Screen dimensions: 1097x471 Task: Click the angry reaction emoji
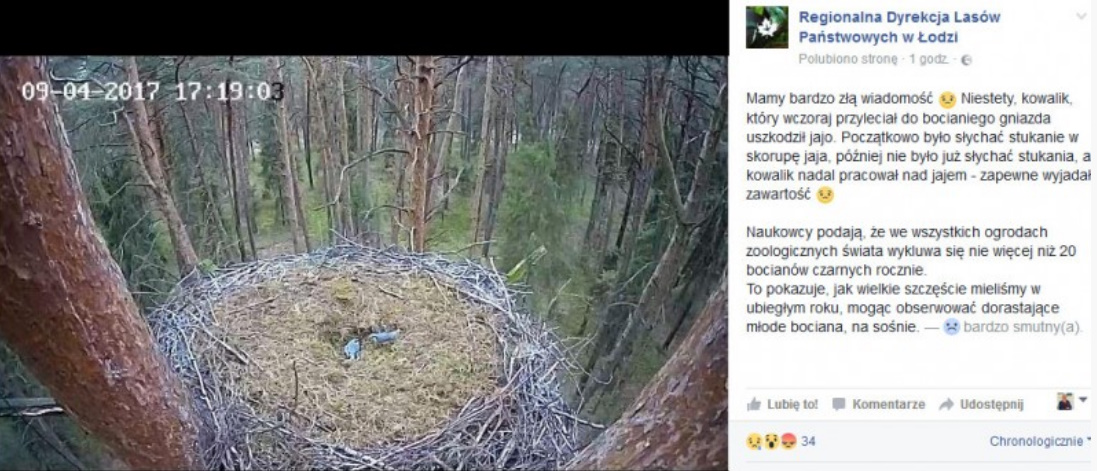click(788, 442)
